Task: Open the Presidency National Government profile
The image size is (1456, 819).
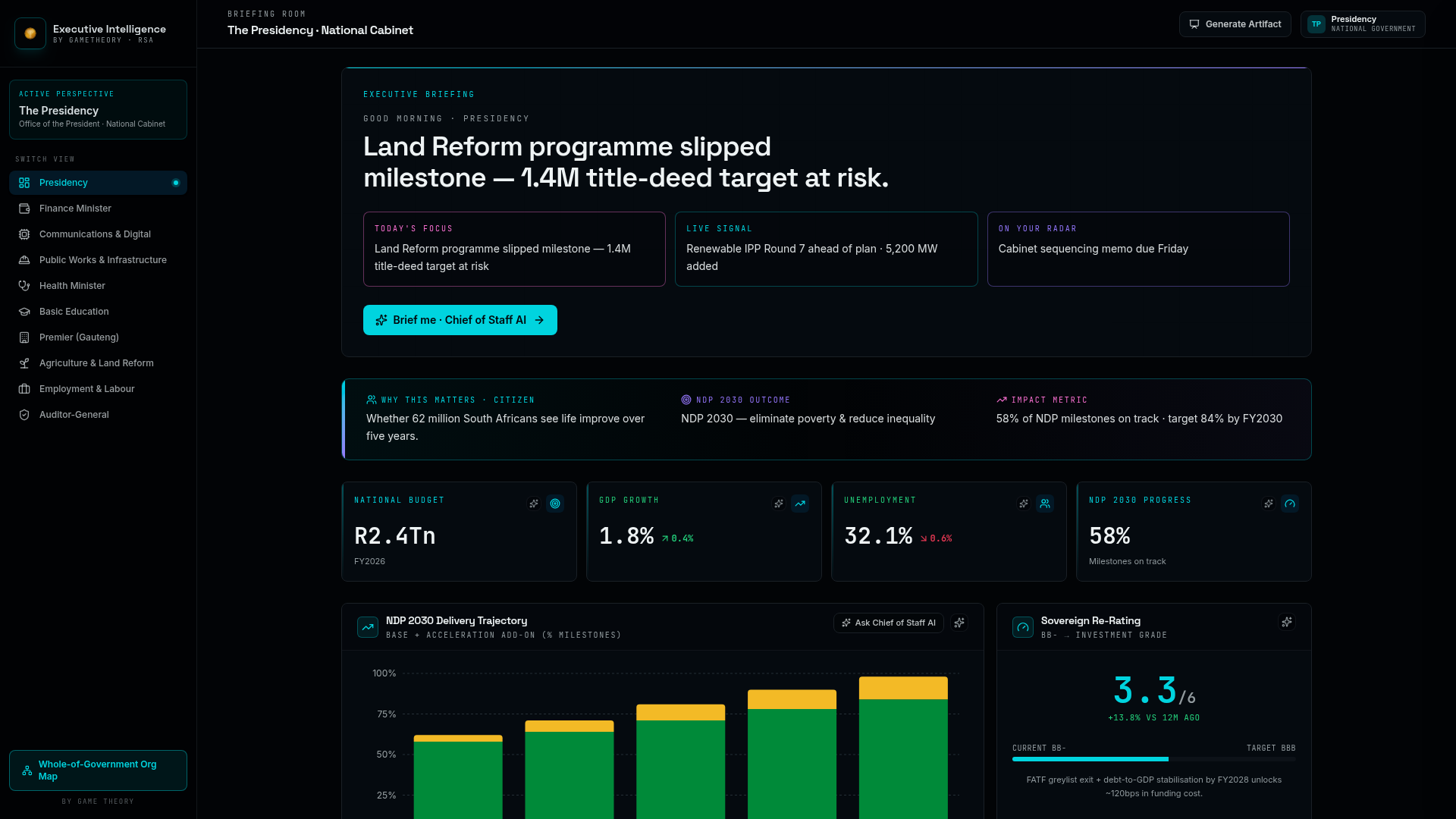Action: [x=1363, y=24]
